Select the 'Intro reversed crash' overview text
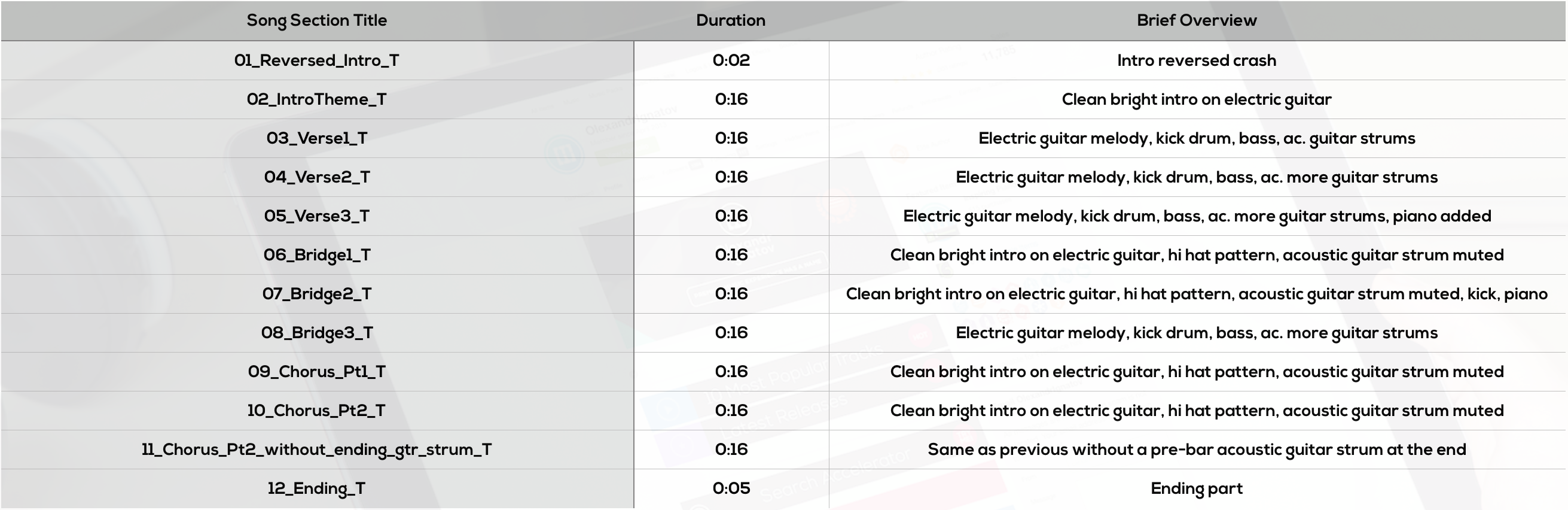1568x510 pixels. click(x=1196, y=60)
